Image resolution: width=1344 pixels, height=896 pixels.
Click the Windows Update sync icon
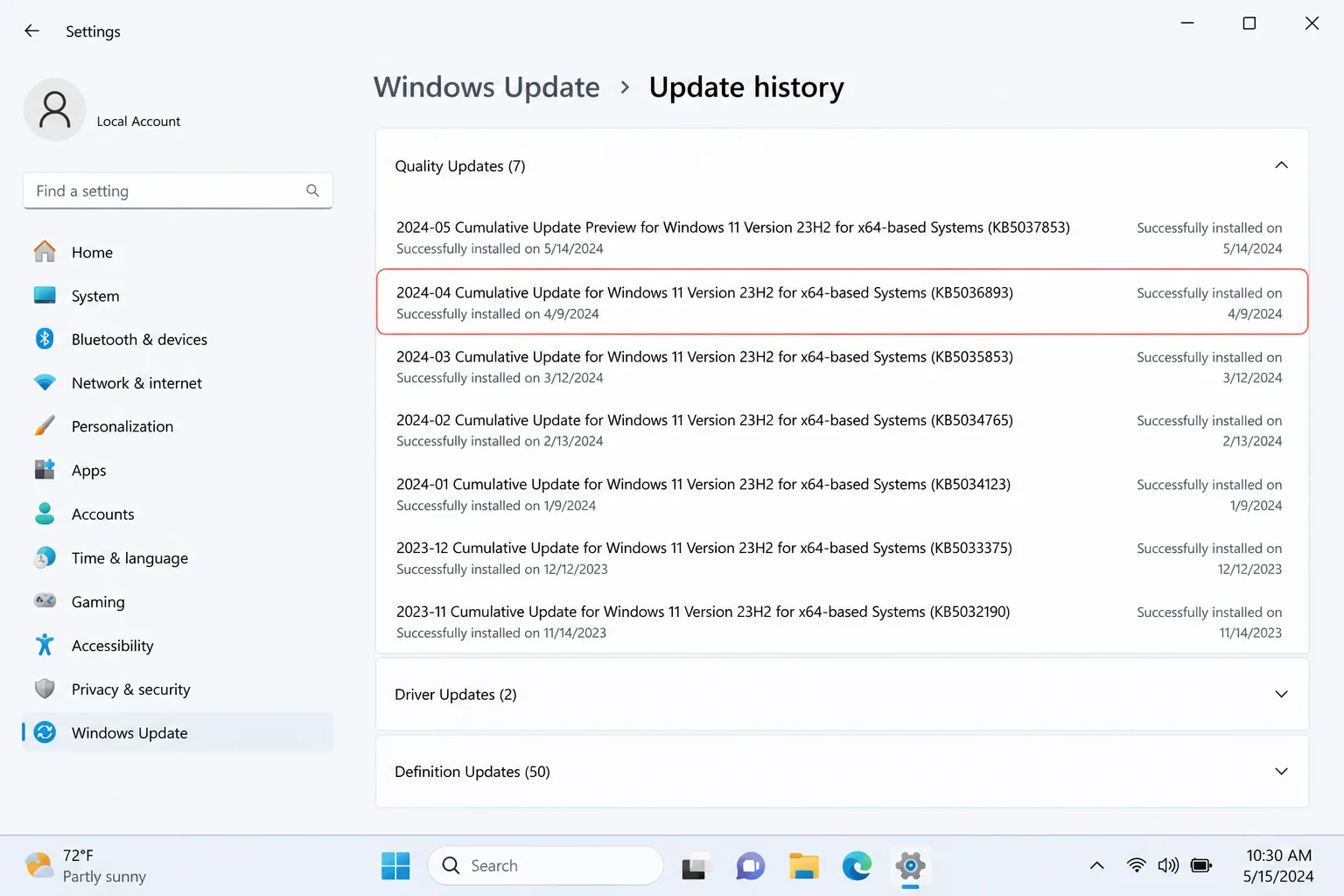45,732
